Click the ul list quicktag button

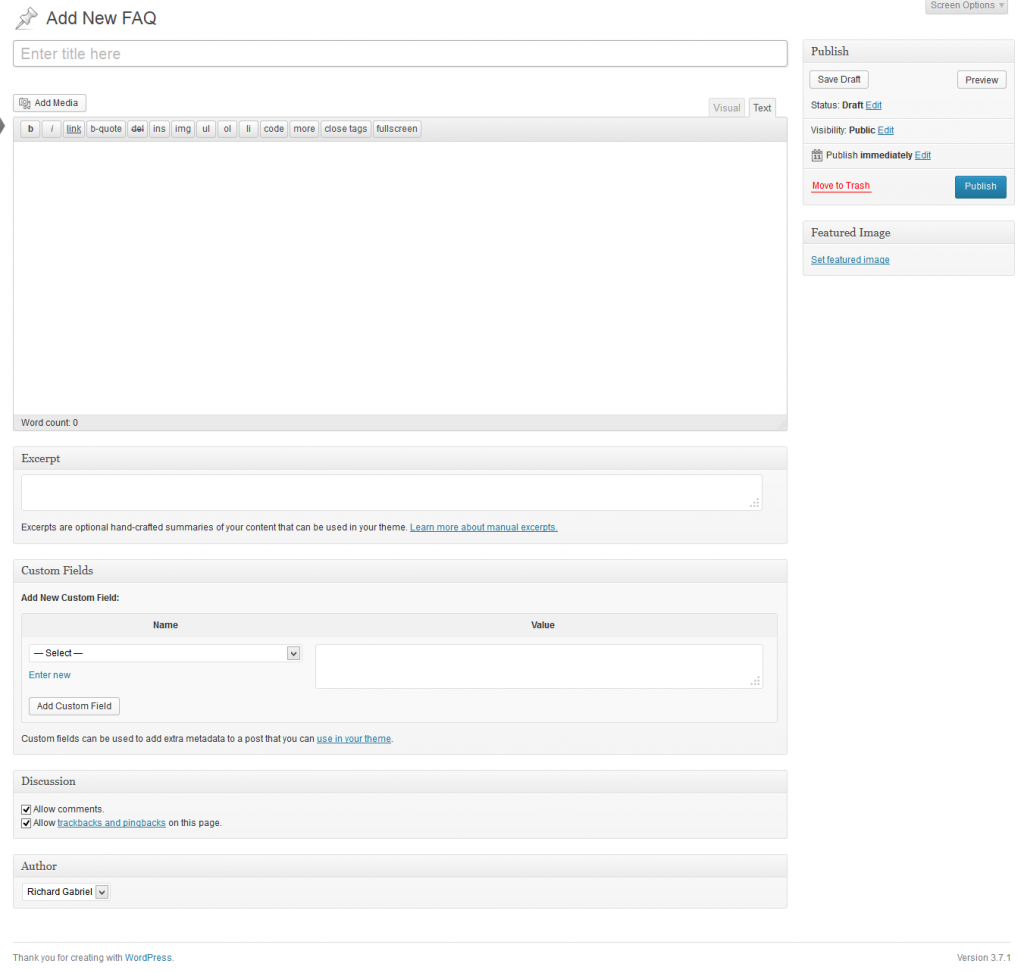[205, 129]
